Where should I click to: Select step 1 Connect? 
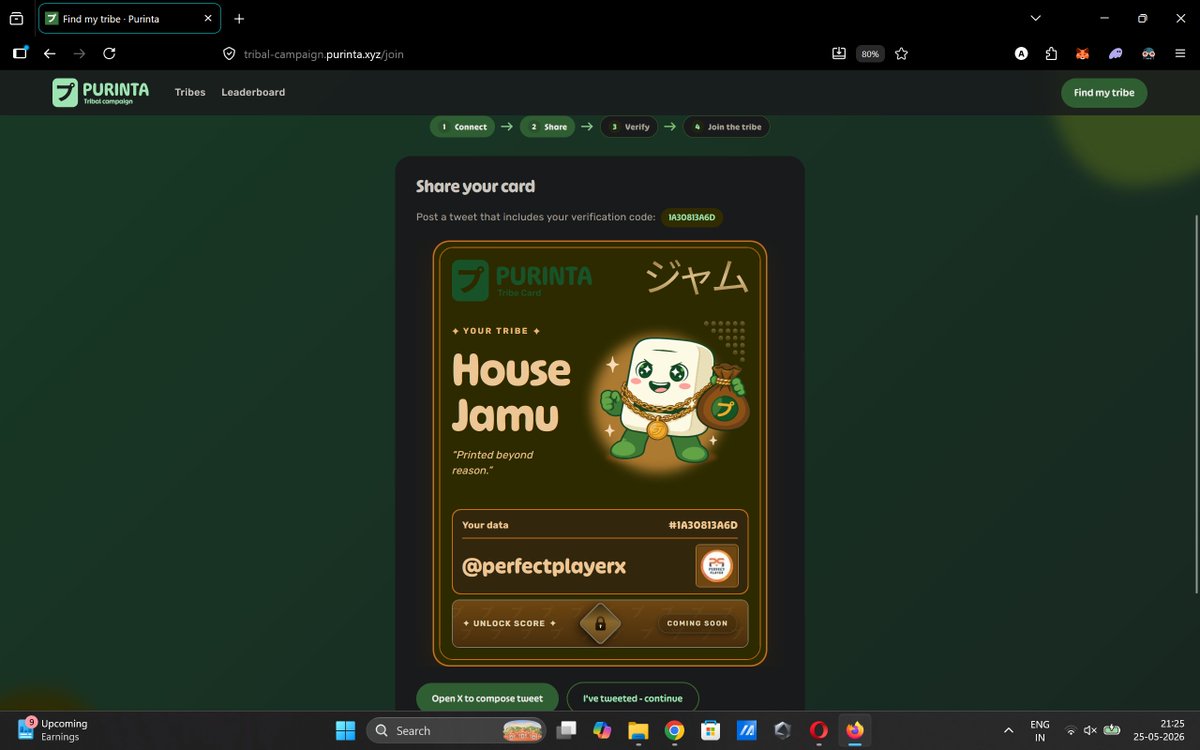pyautogui.click(x=463, y=127)
